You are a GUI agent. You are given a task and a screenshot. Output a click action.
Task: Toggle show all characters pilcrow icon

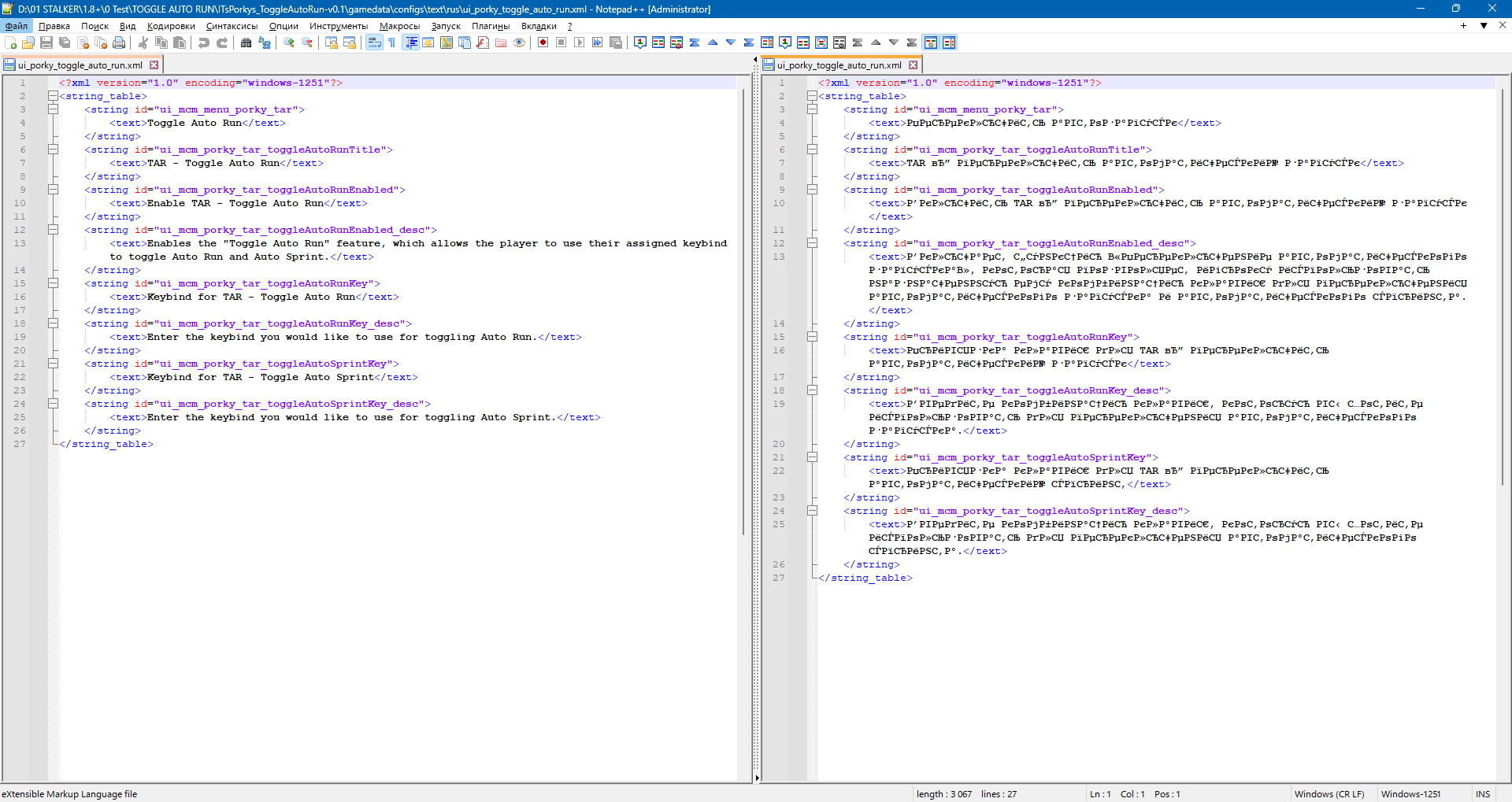pos(392,43)
